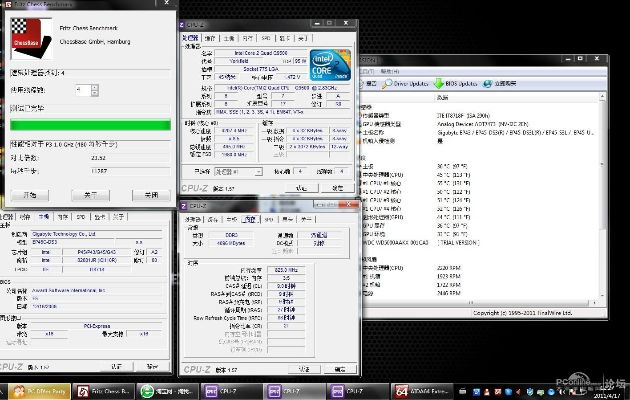Click the globe icon in the AIDA64 toolbar
This screenshot has width=630, height=400.
[x=487, y=84]
